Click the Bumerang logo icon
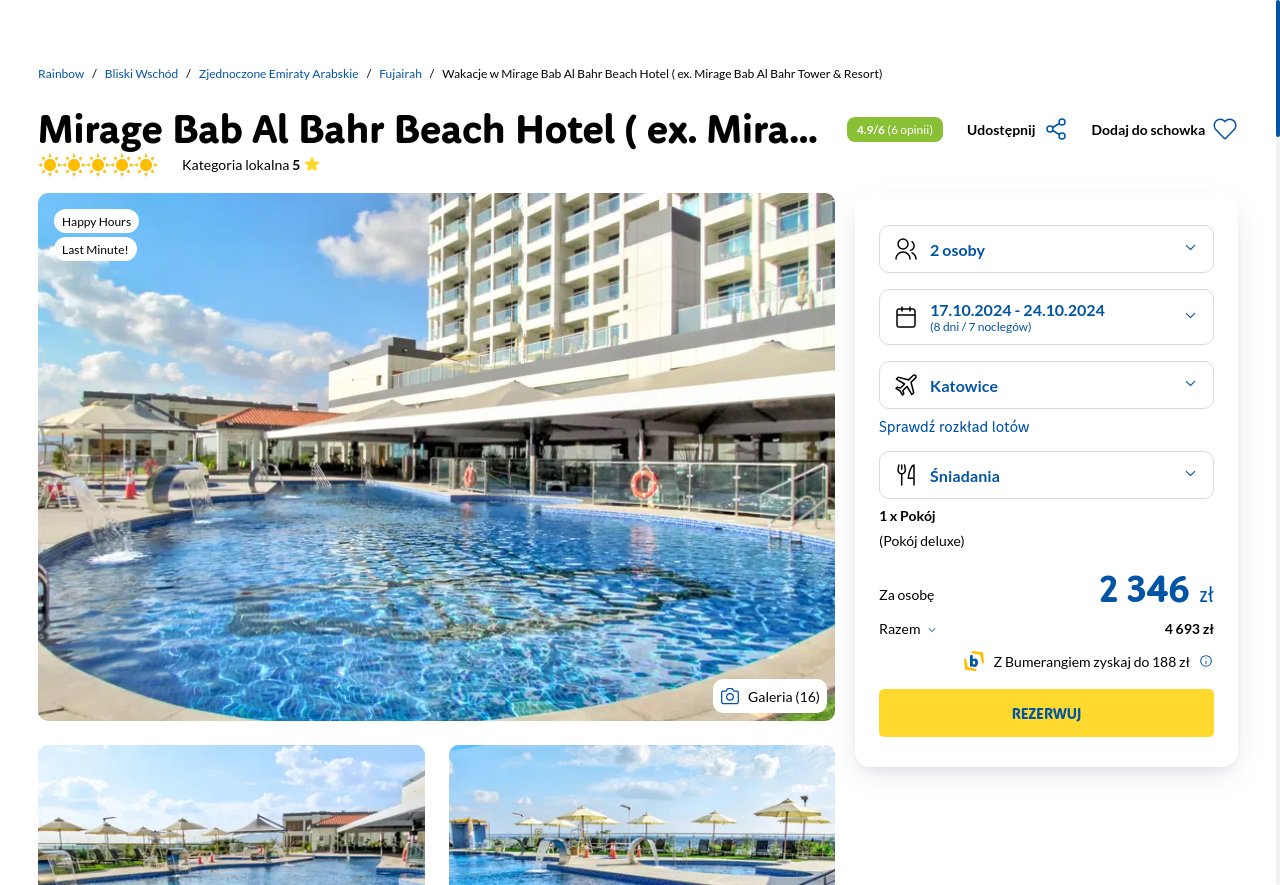This screenshot has height=885, width=1280. point(973,661)
